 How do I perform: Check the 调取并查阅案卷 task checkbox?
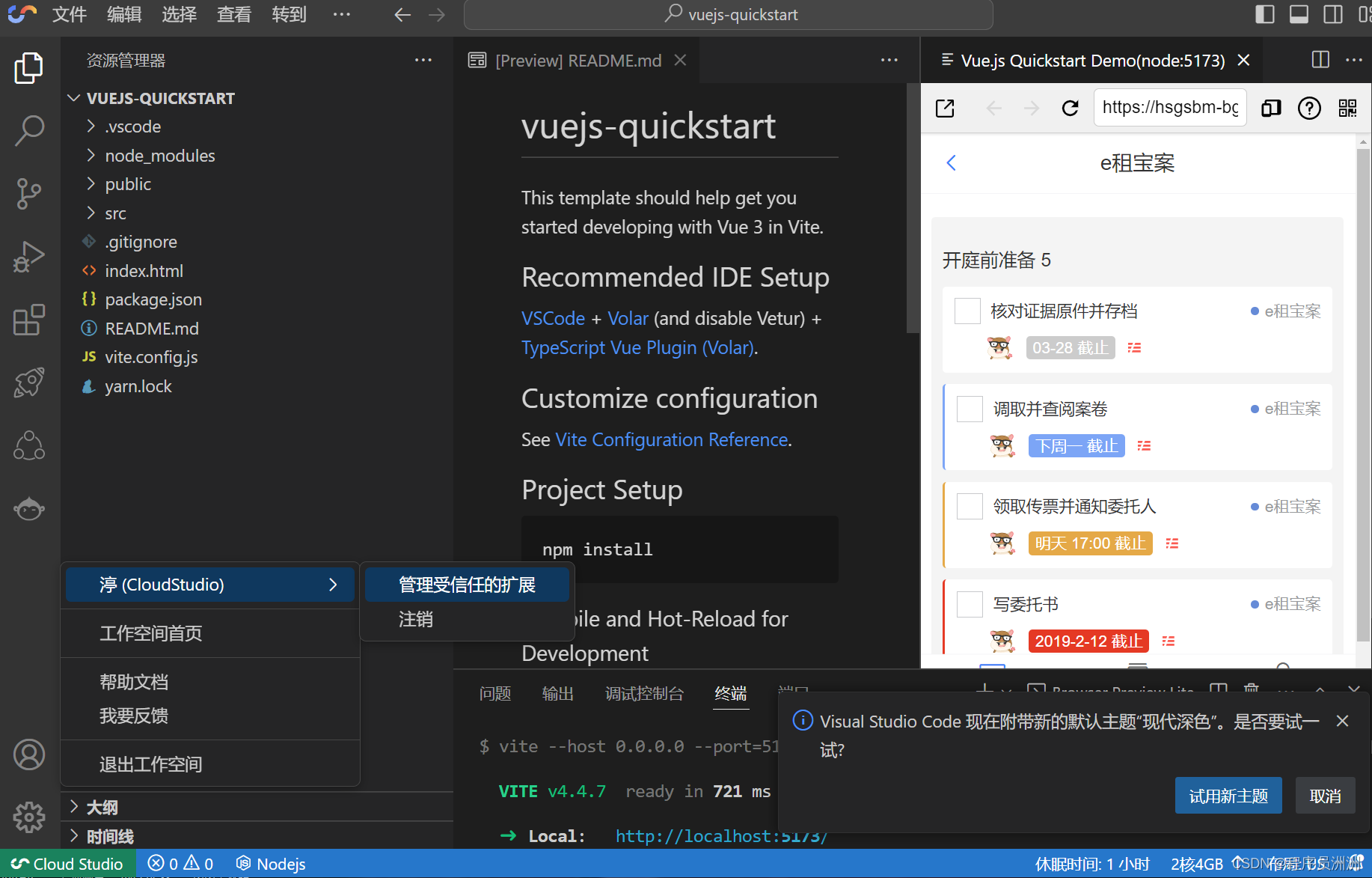pos(970,409)
